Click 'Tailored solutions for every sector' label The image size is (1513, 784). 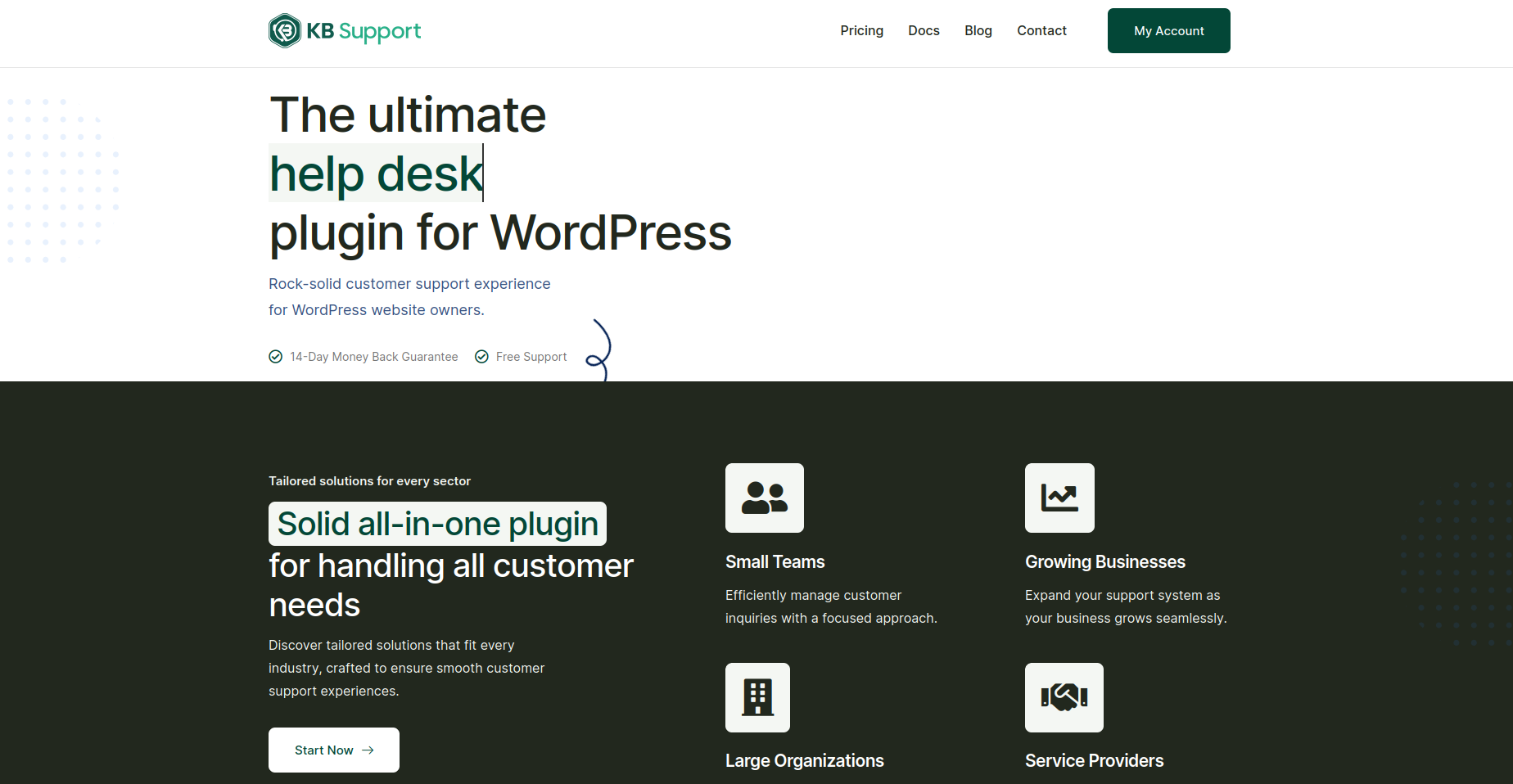click(369, 481)
